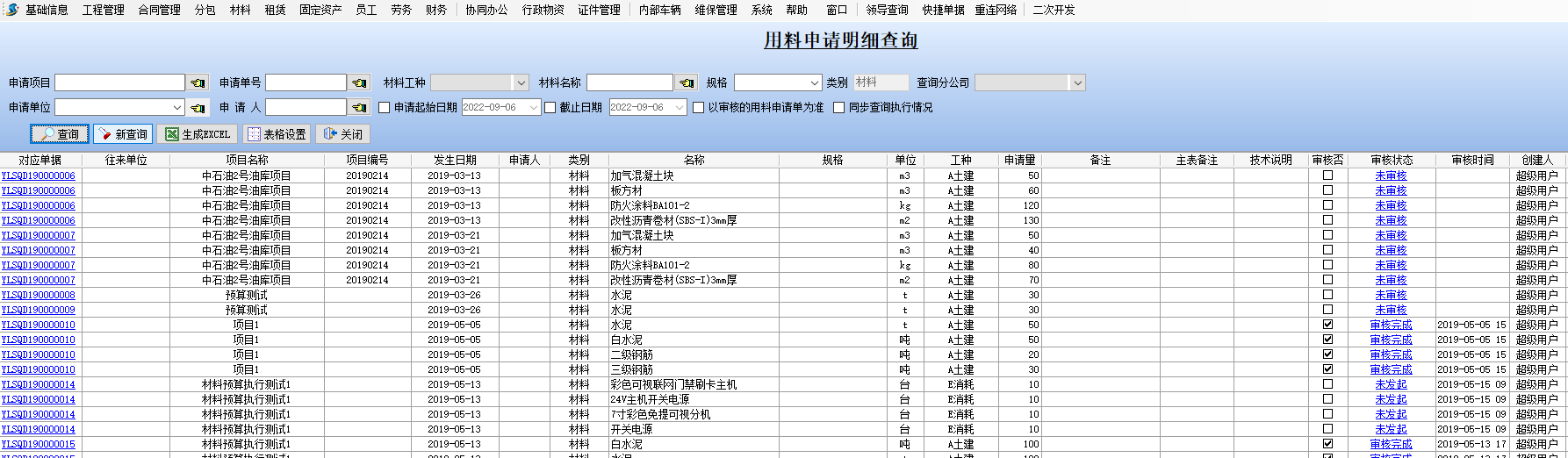This screenshot has height=458, width=1568.
Task: Click the lookup icon beside 申请项目 field
Action: coord(198,82)
